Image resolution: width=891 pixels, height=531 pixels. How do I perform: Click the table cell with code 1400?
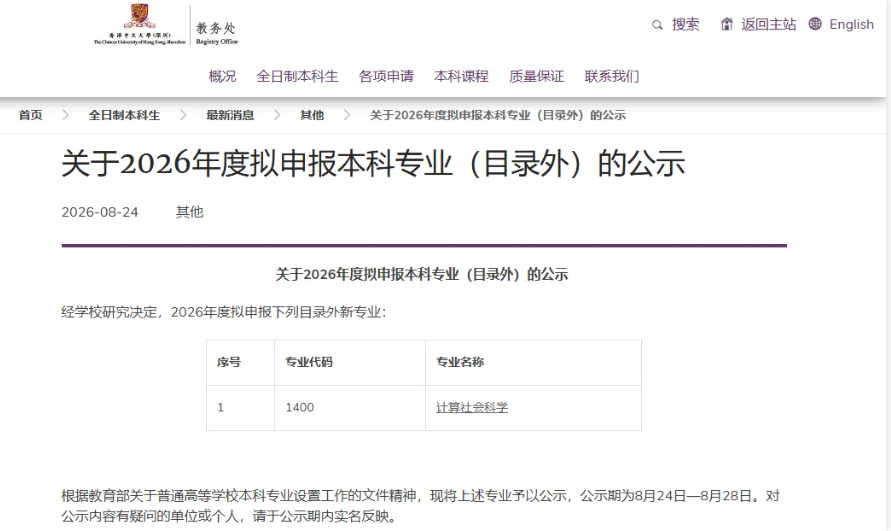point(349,408)
